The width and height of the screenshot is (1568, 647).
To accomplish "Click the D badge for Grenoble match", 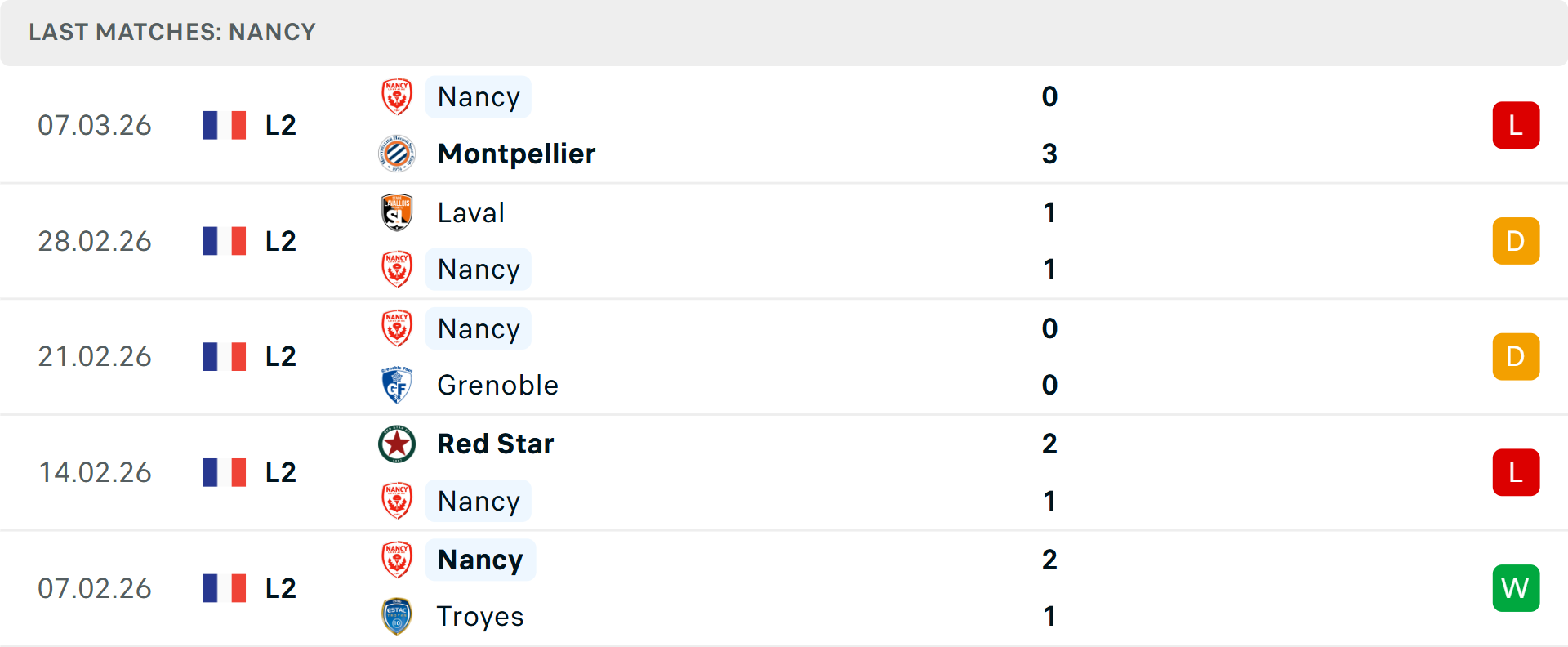I will 1516,356.
